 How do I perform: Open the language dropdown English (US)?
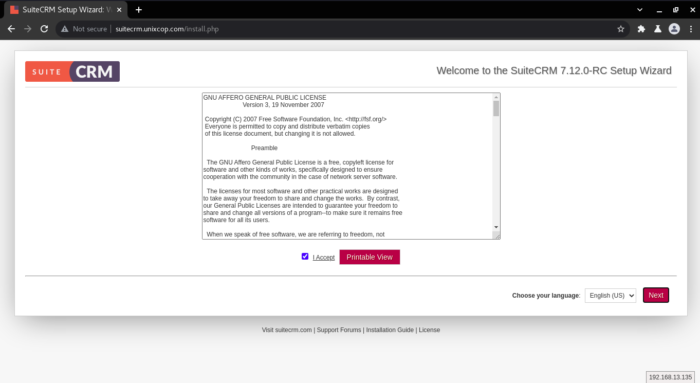[610, 296]
